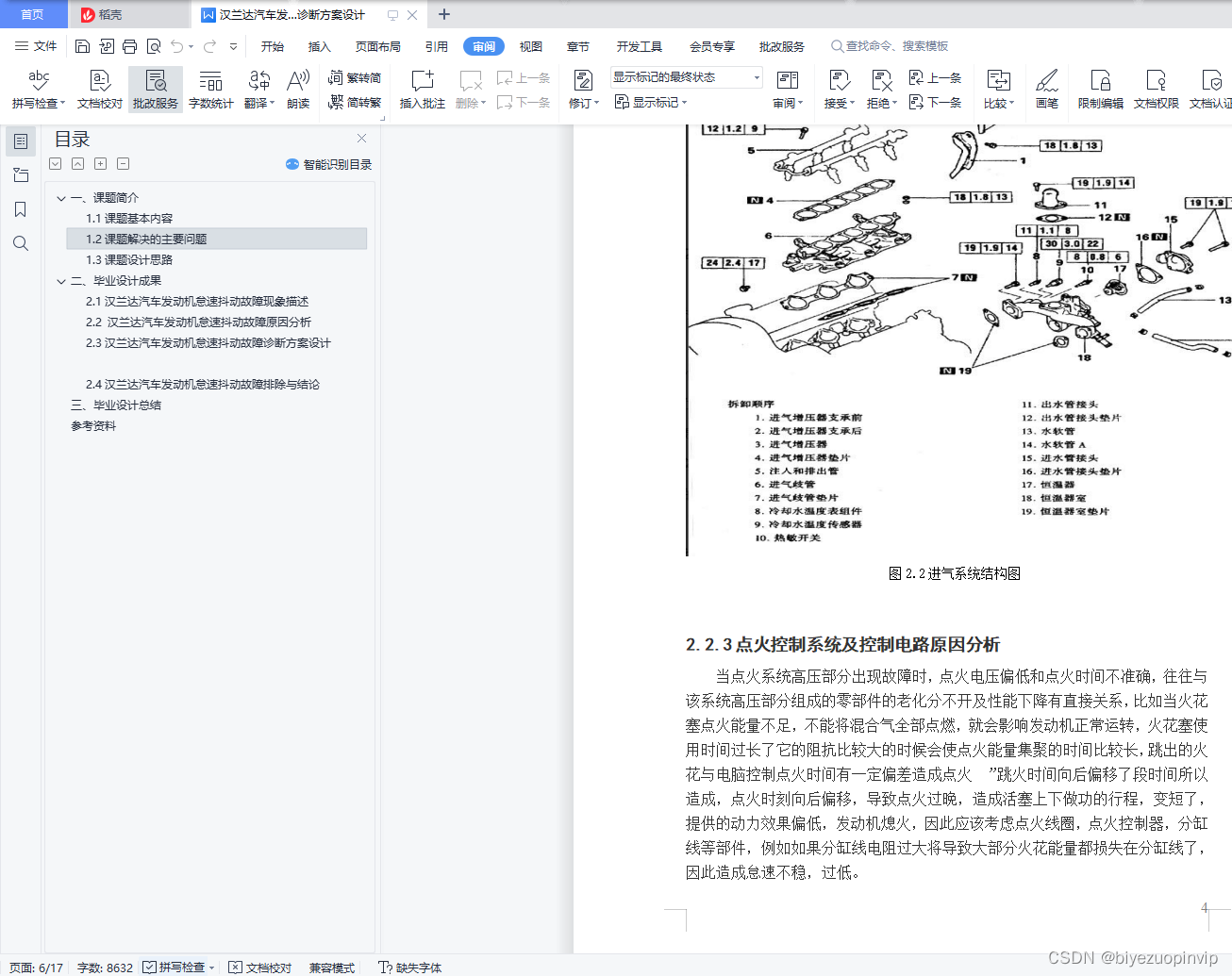
Task: Accept the change with 接受
Action: pos(839,90)
